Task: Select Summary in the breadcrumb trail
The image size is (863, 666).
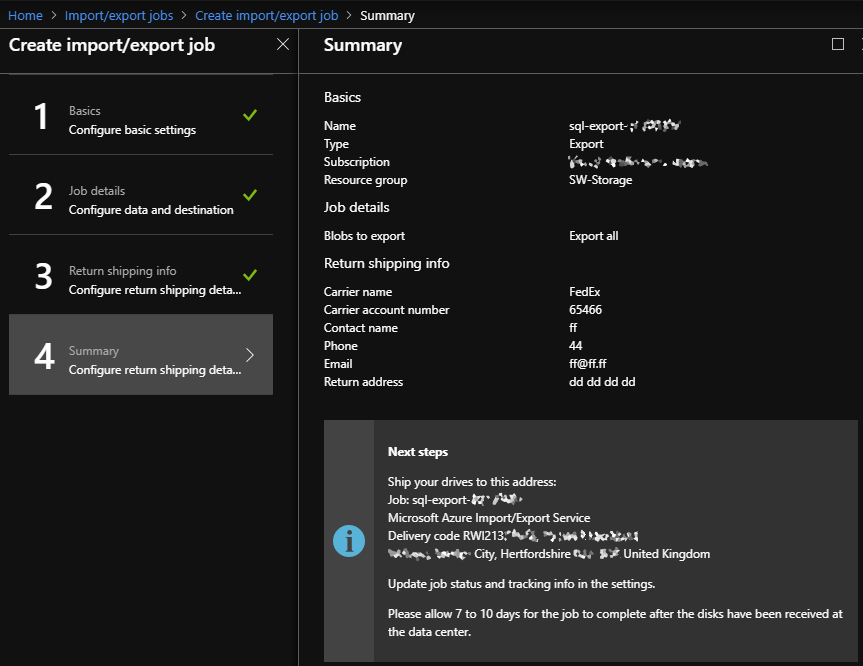Action: click(x=387, y=15)
